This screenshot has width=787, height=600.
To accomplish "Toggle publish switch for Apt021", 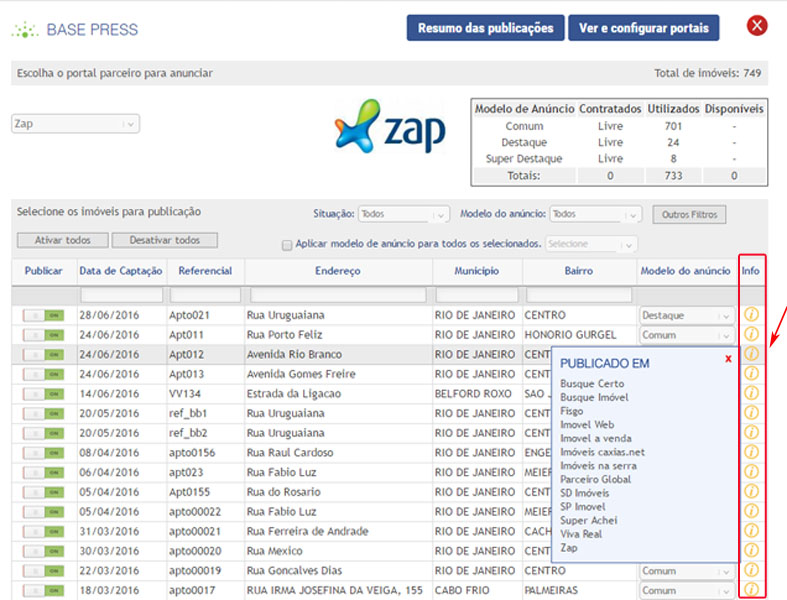I will 43,315.
